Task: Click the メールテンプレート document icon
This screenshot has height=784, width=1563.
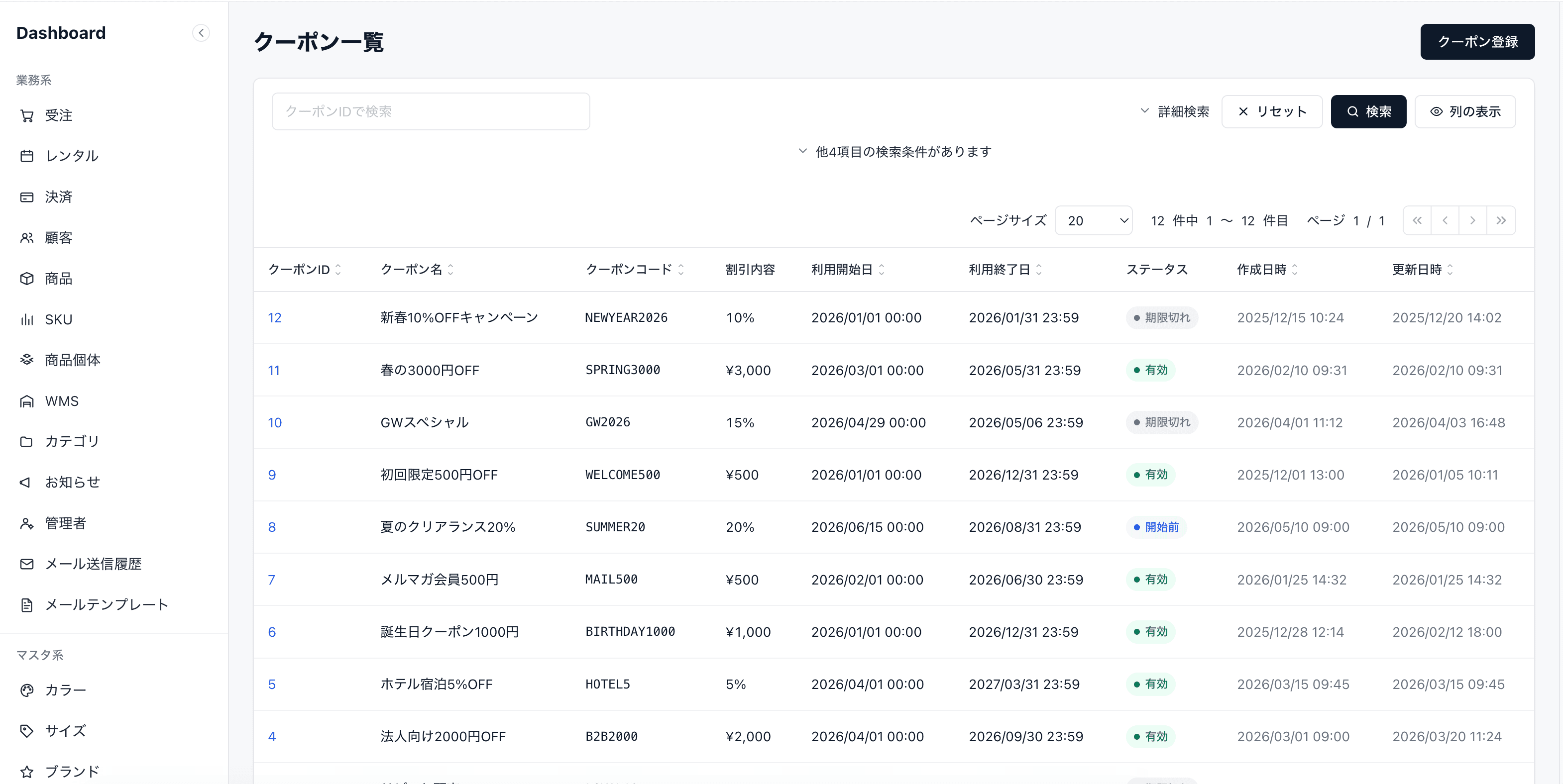Action: (27, 604)
